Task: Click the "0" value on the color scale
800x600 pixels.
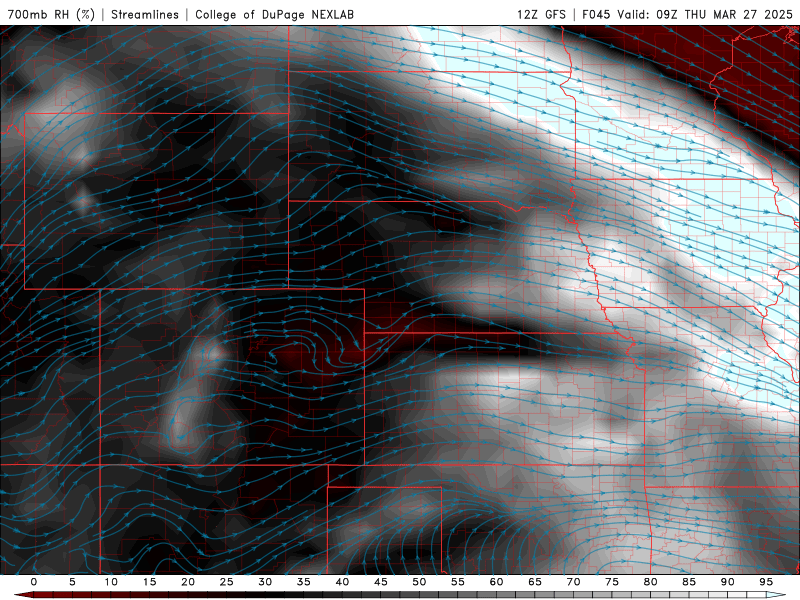Action: point(34,582)
